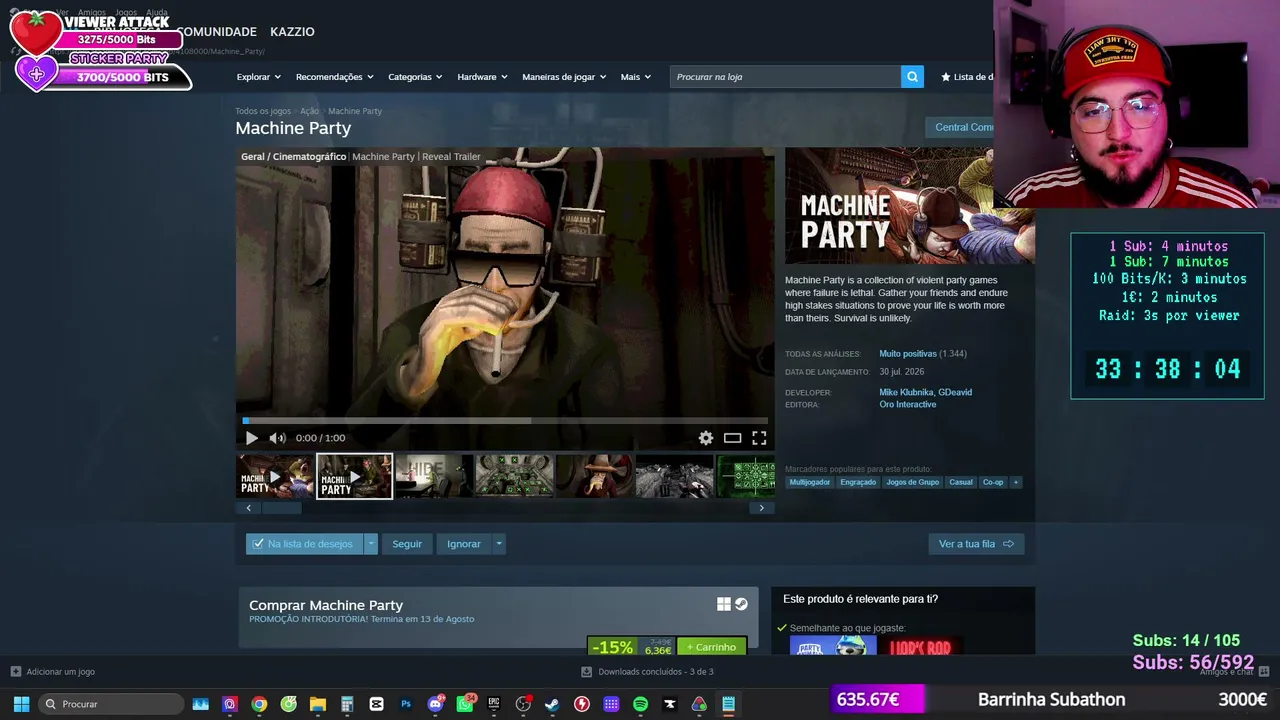Open Epic Games Launcher from the taskbar
Image resolution: width=1280 pixels, height=720 pixels.
coord(494,704)
